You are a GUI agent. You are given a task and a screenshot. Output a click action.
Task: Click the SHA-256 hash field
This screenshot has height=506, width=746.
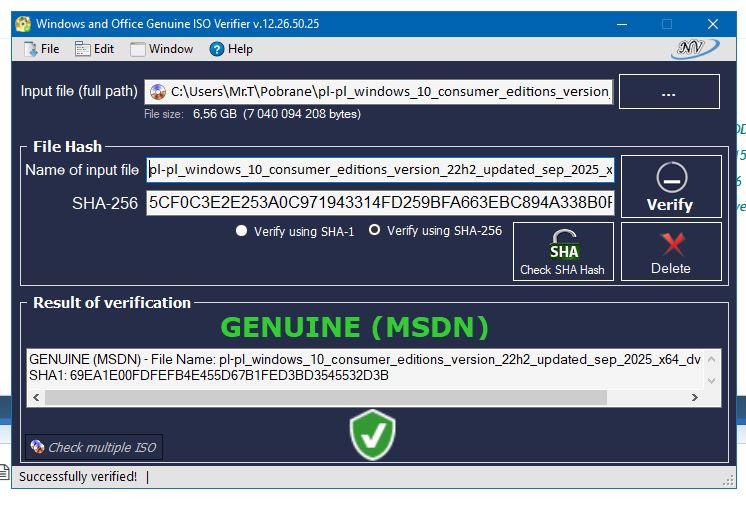point(380,203)
